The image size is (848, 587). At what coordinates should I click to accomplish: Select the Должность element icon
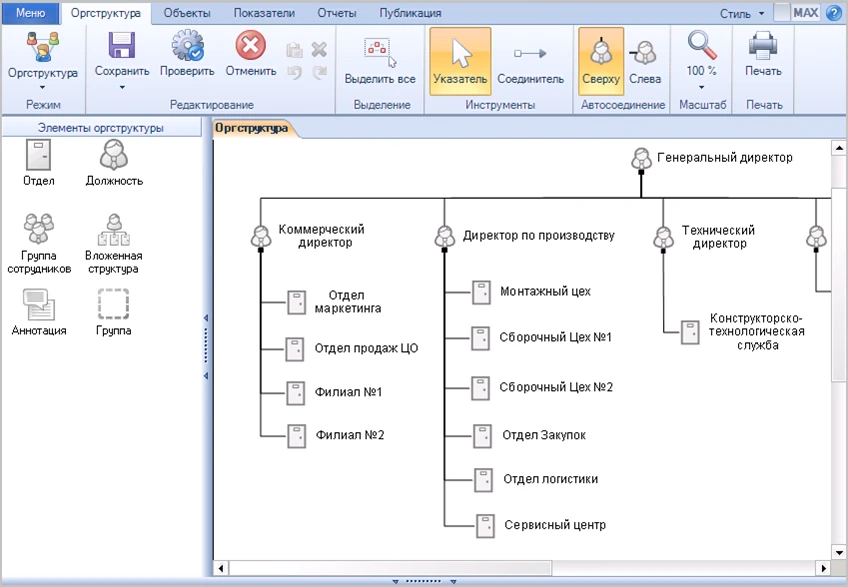click(114, 156)
